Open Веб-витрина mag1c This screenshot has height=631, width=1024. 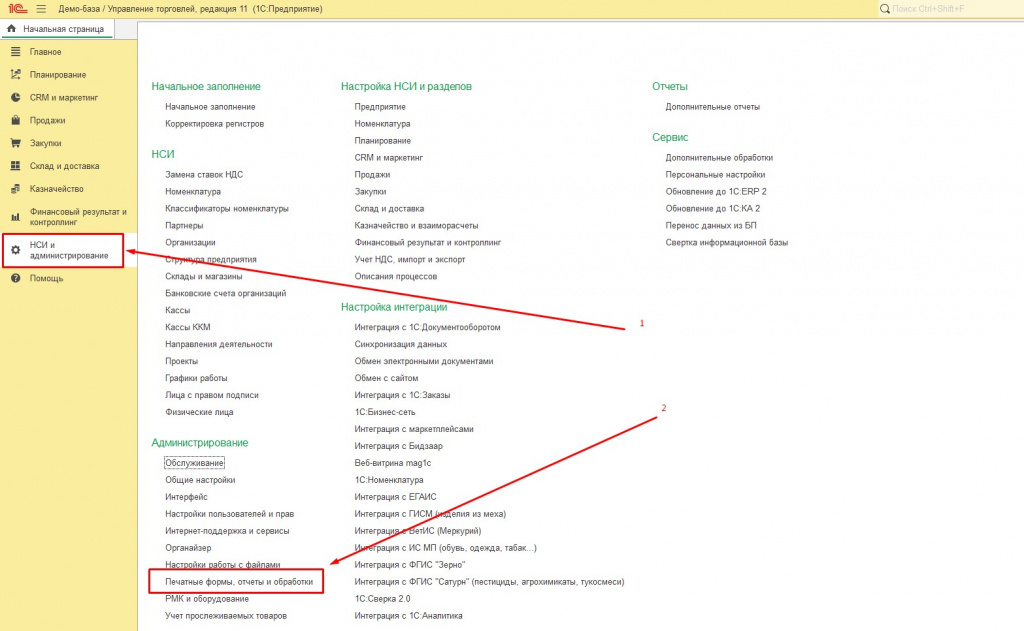[392, 463]
